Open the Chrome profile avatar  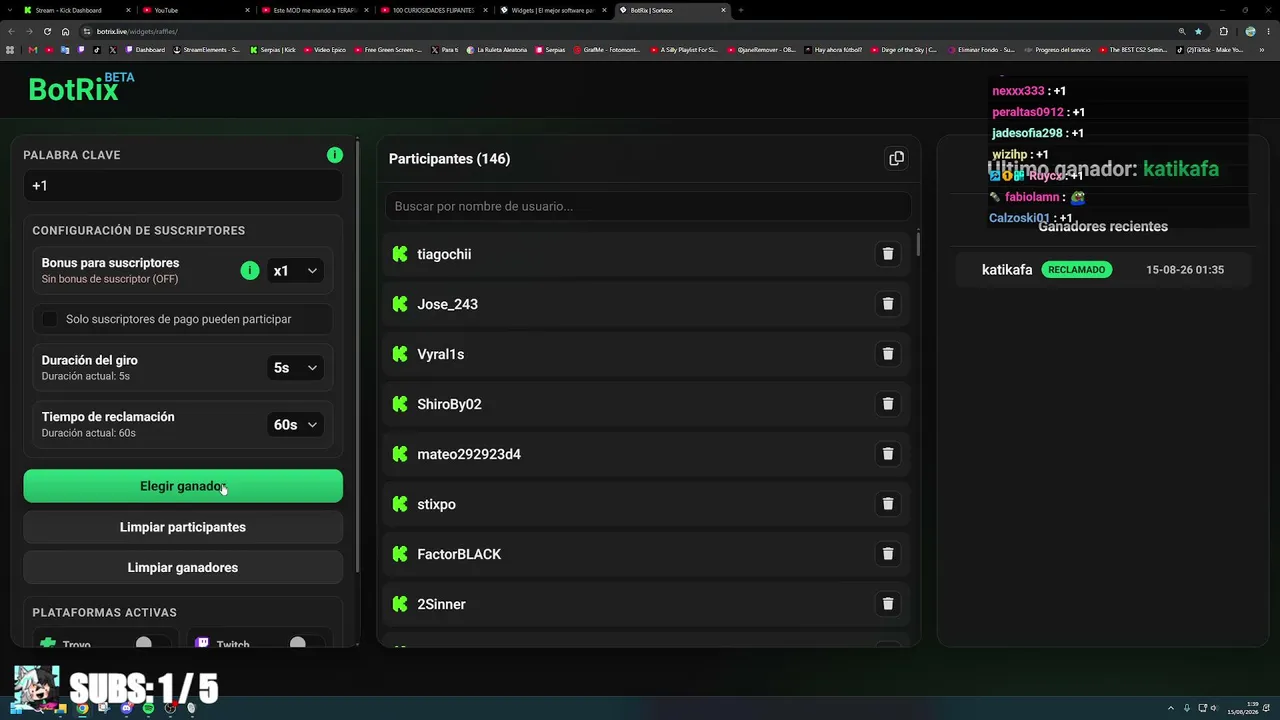pos(1250,31)
